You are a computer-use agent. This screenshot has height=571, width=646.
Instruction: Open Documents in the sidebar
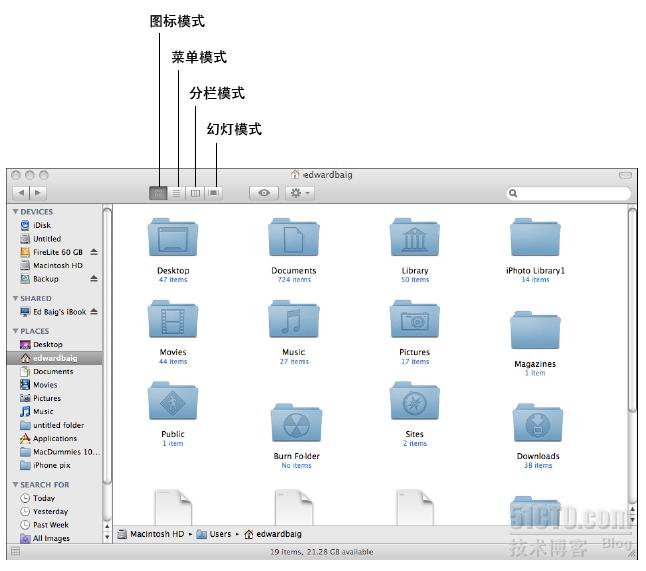coord(54,372)
